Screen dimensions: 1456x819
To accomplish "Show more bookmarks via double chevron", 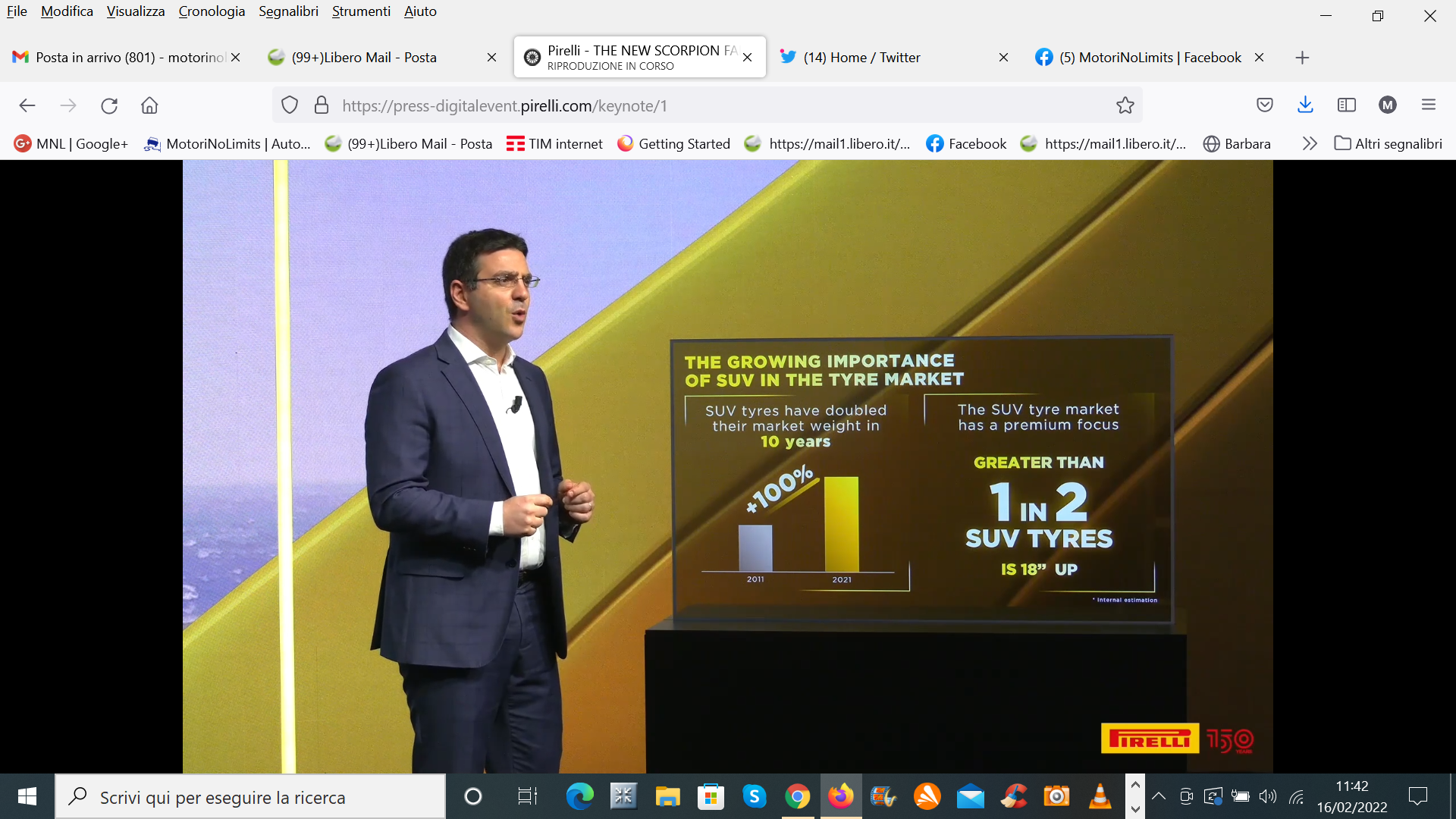I will tap(1310, 143).
